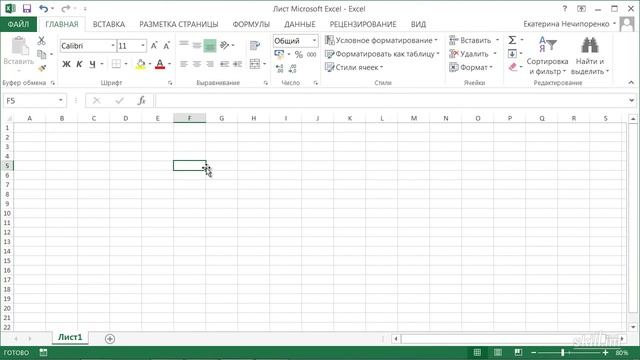Viewport: 640px width, 360px height.
Task: Select the Лист1 sheet tab
Action: [x=70, y=337]
